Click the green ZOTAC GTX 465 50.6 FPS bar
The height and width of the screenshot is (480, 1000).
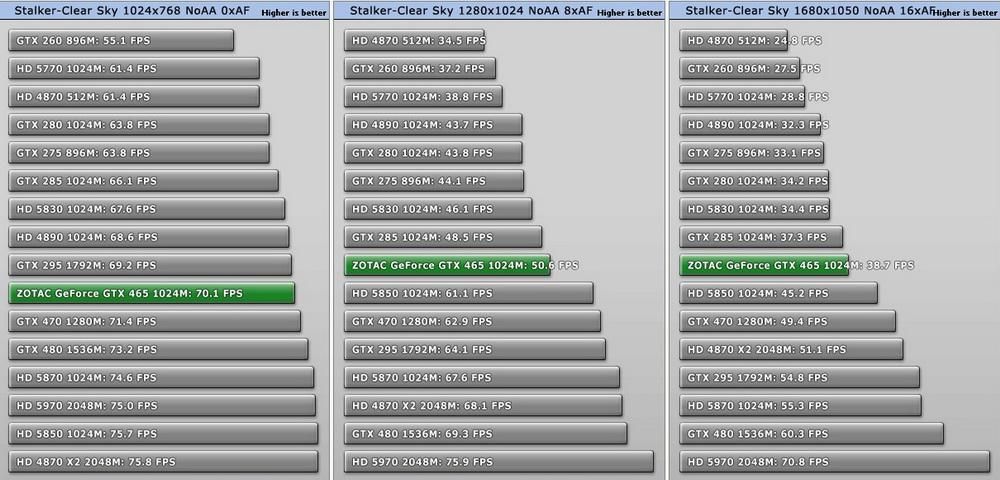pos(447,265)
